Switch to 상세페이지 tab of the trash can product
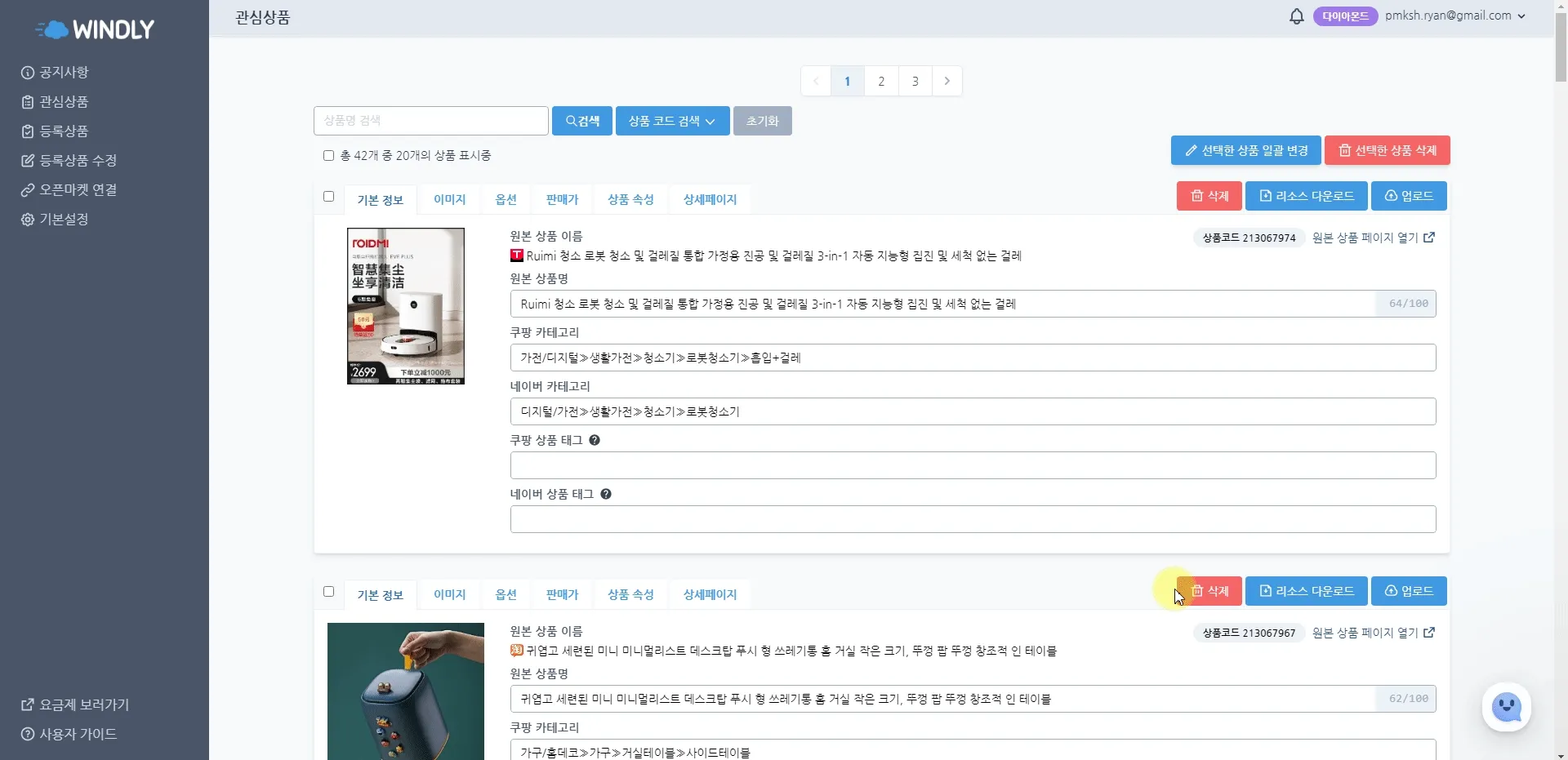Screen dimensions: 1568x760 pos(710,594)
